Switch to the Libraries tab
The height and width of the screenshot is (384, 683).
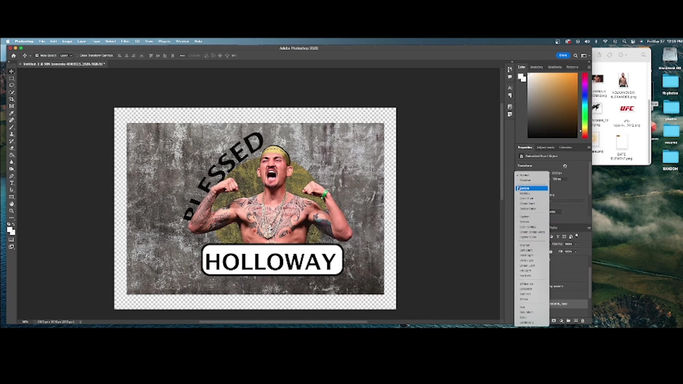(x=565, y=147)
